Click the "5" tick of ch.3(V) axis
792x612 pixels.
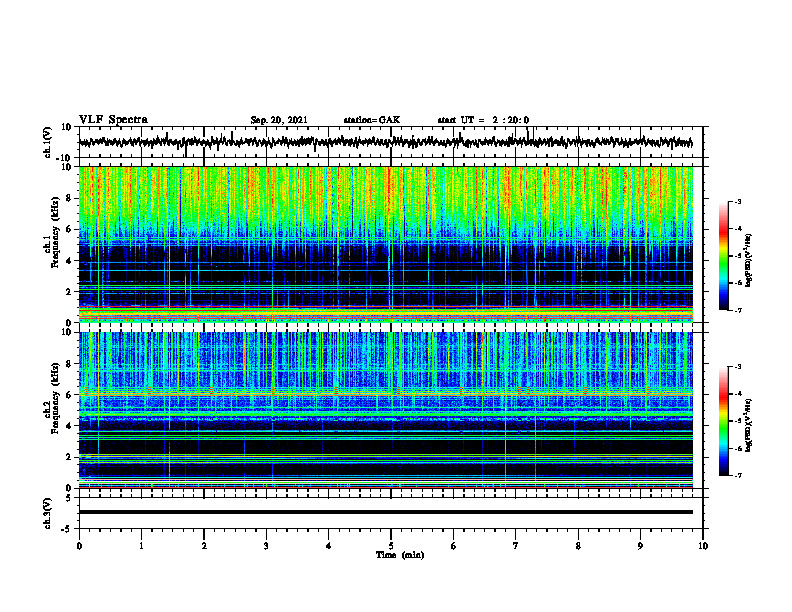click(70, 498)
